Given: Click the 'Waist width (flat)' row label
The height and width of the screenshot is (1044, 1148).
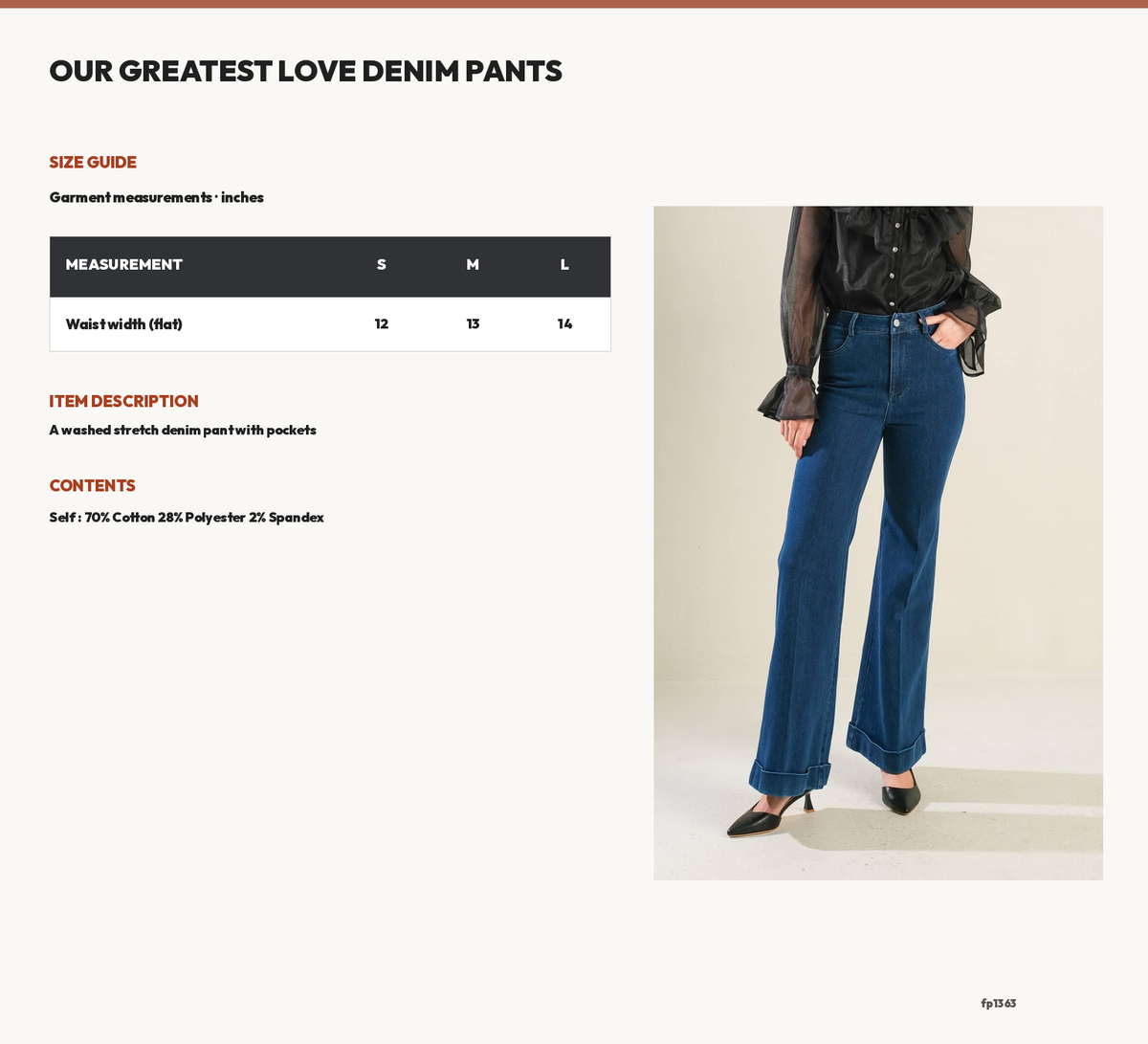Looking at the screenshot, I should pyautogui.click(x=123, y=324).
